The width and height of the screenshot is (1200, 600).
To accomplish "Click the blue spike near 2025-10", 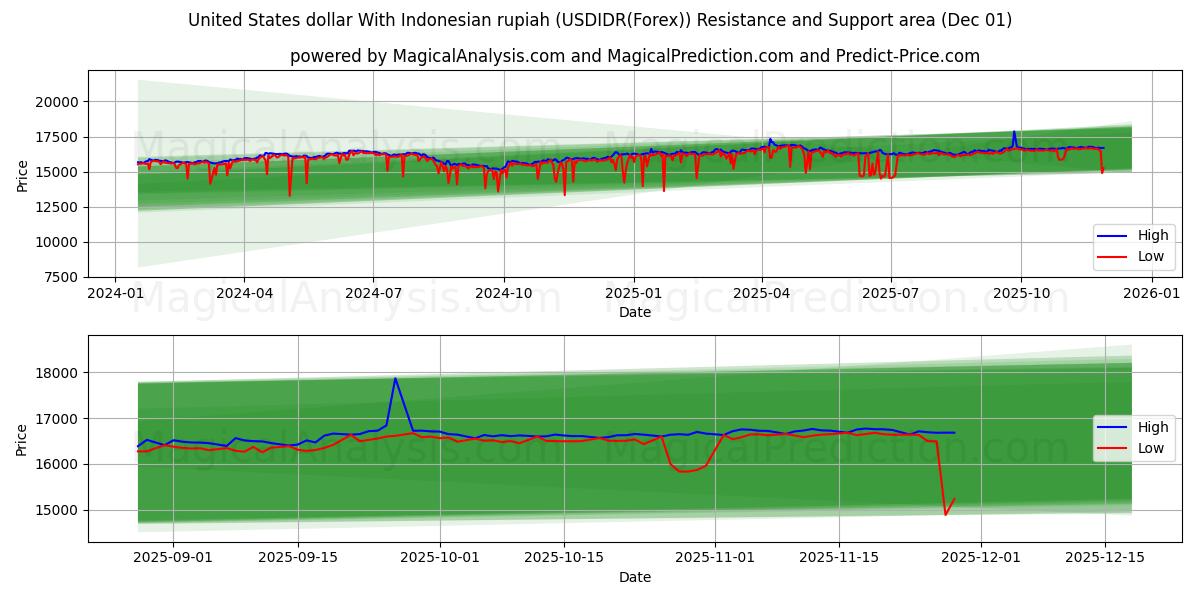I will coord(1016,132).
